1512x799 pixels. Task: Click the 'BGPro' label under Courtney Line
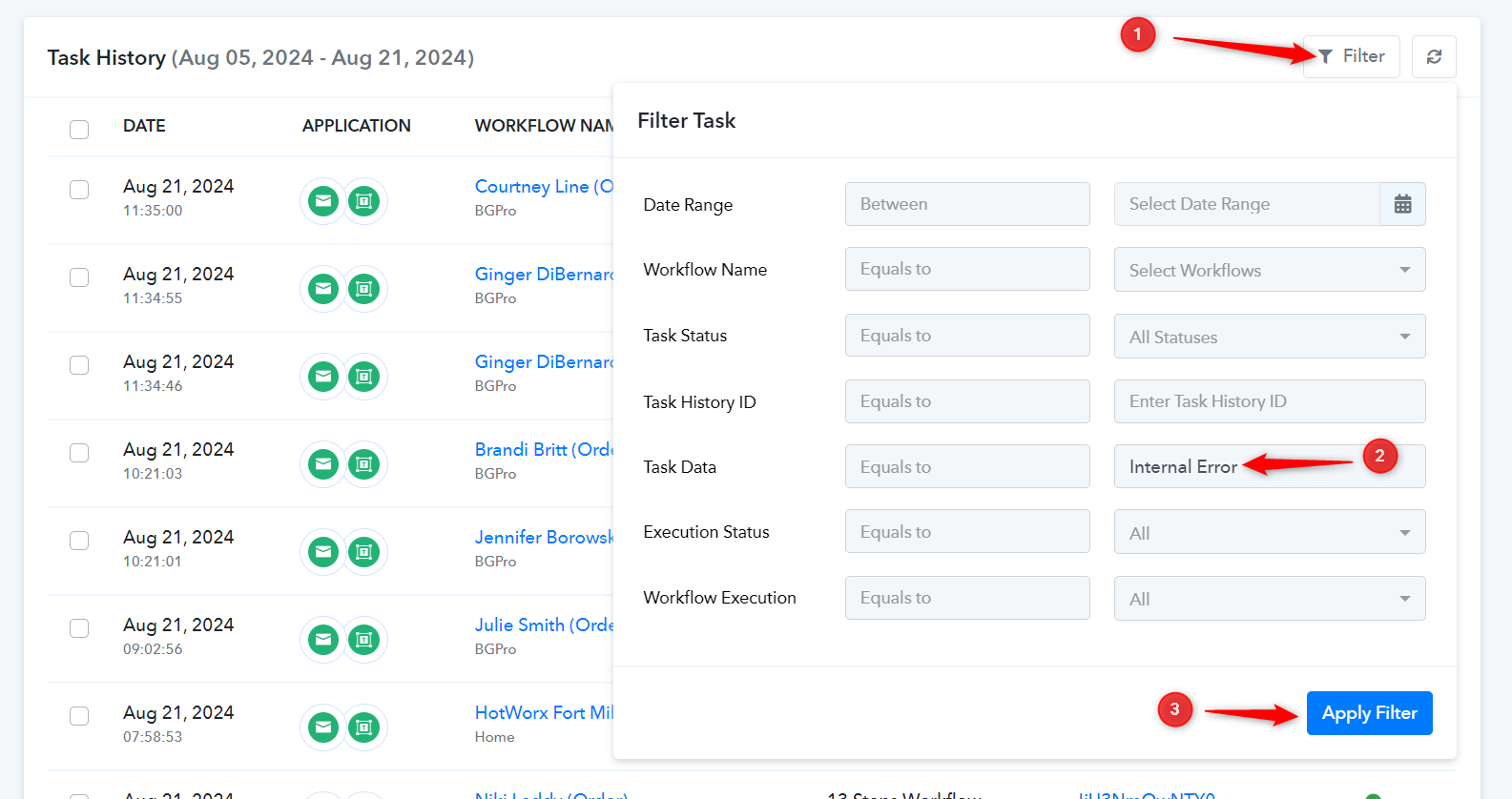[495, 211]
